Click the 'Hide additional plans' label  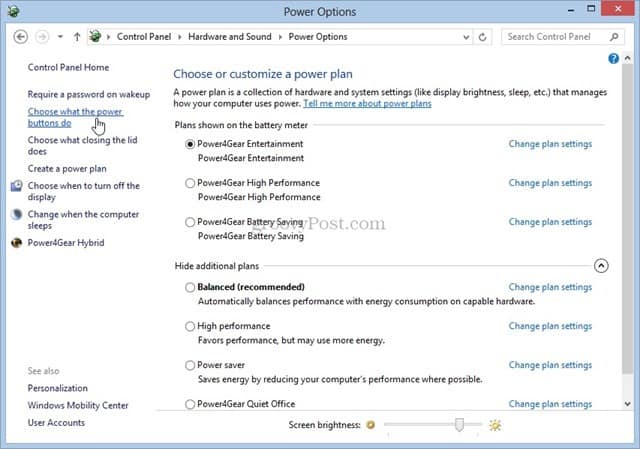pos(217,266)
